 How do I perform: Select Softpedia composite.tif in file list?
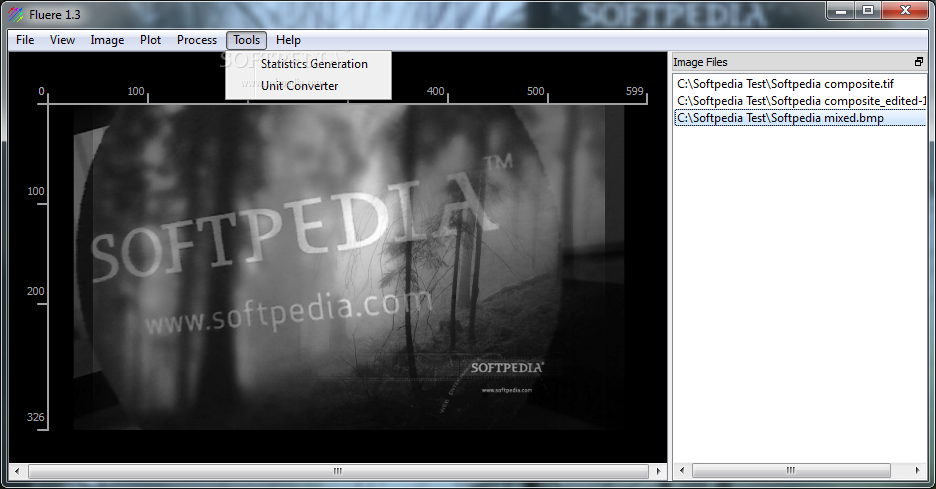click(800, 84)
